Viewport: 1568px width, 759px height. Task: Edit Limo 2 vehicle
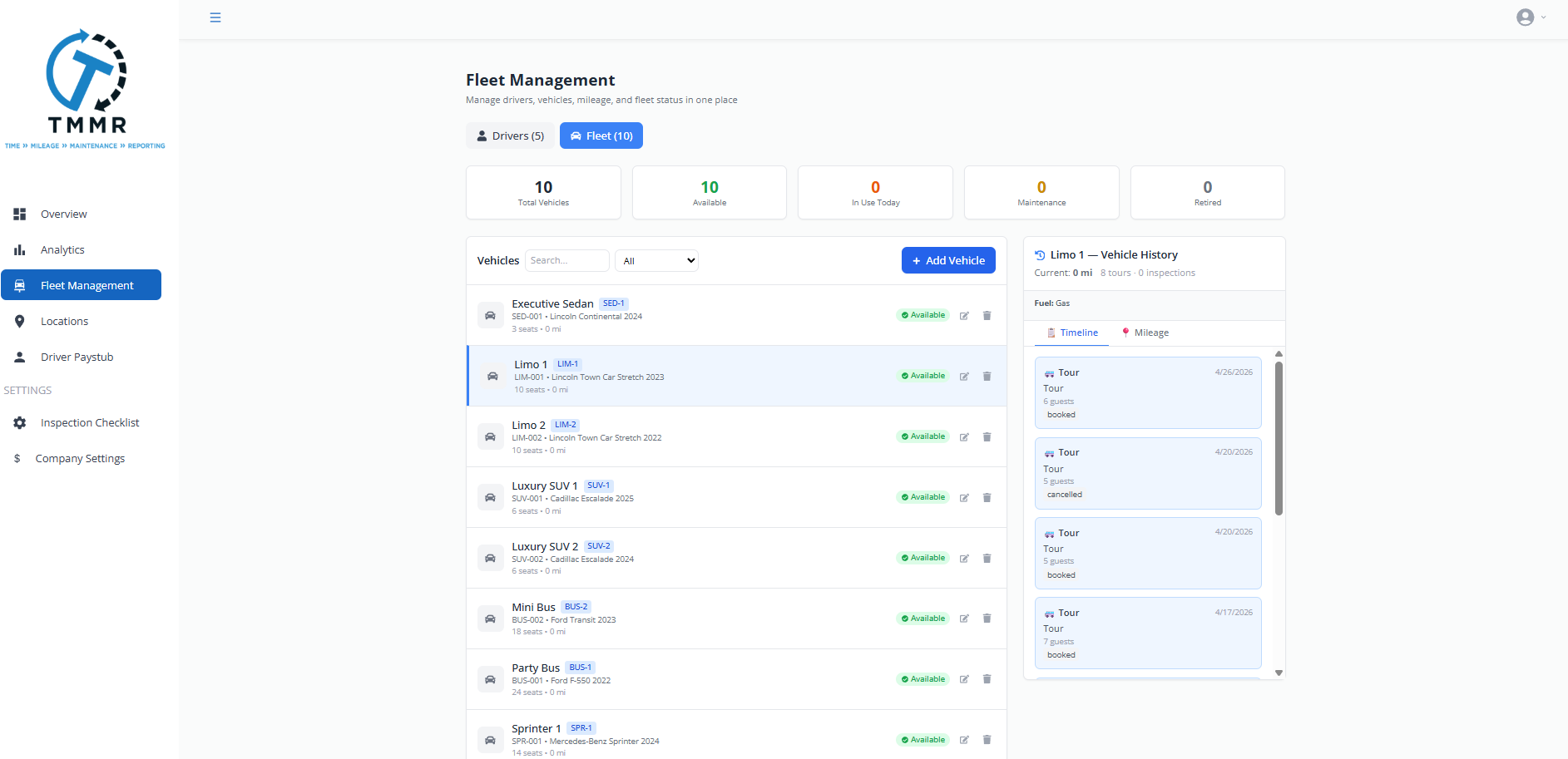click(x=964, y=437)
